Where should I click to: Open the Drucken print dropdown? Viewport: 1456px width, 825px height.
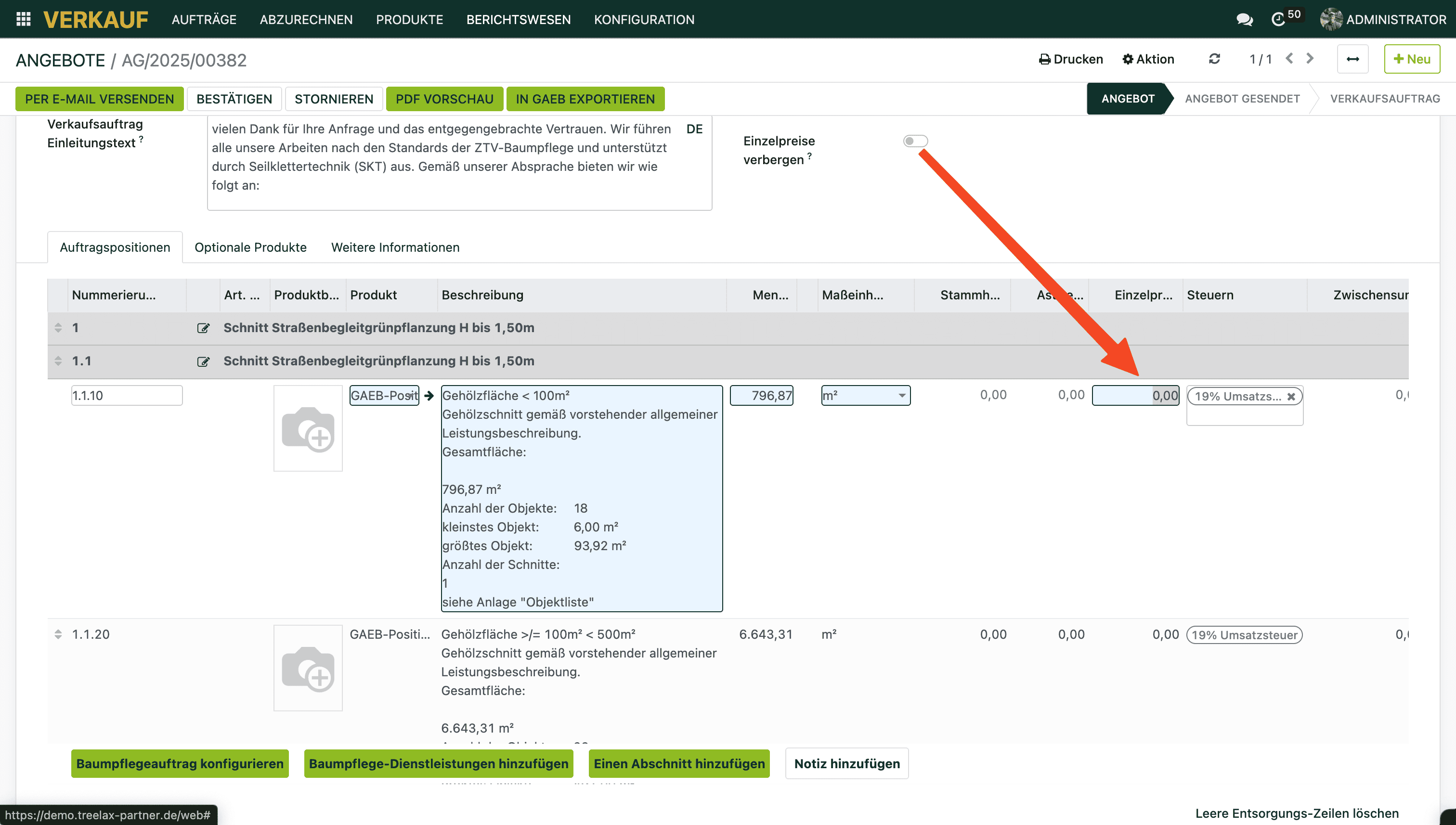[1071, 59]
